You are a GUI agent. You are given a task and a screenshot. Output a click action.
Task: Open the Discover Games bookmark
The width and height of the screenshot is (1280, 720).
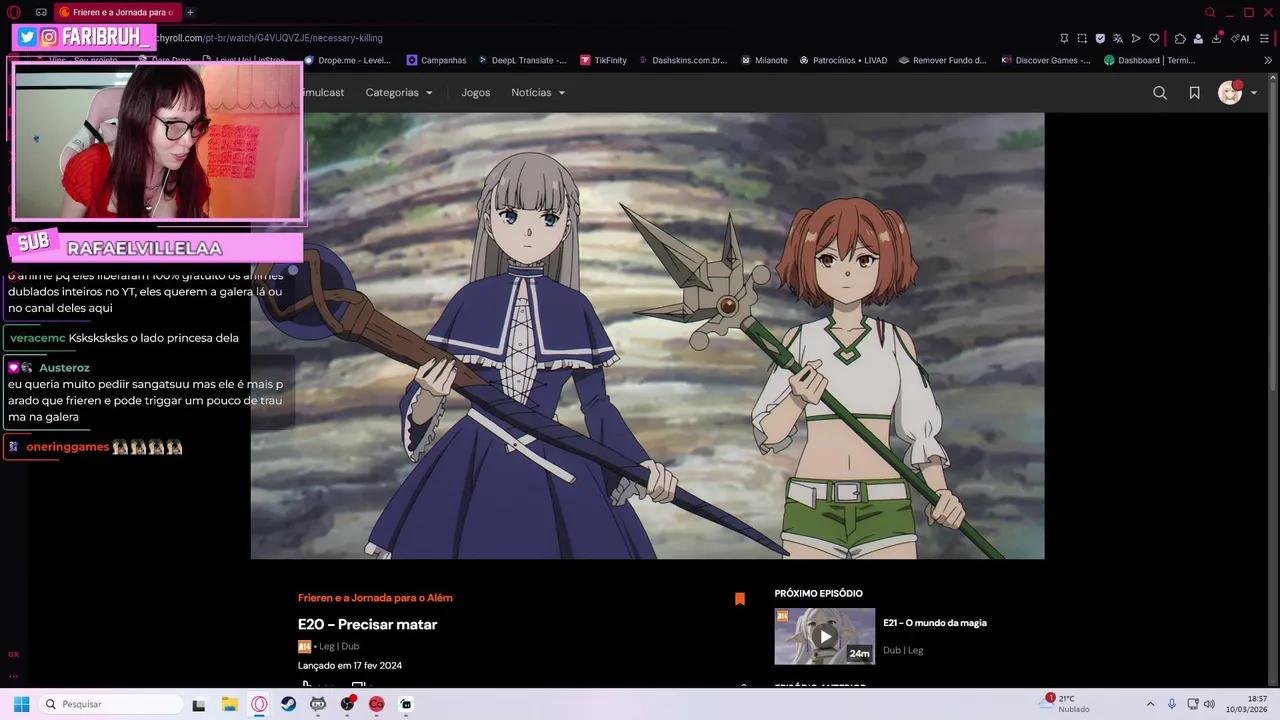coord(1046,60)
